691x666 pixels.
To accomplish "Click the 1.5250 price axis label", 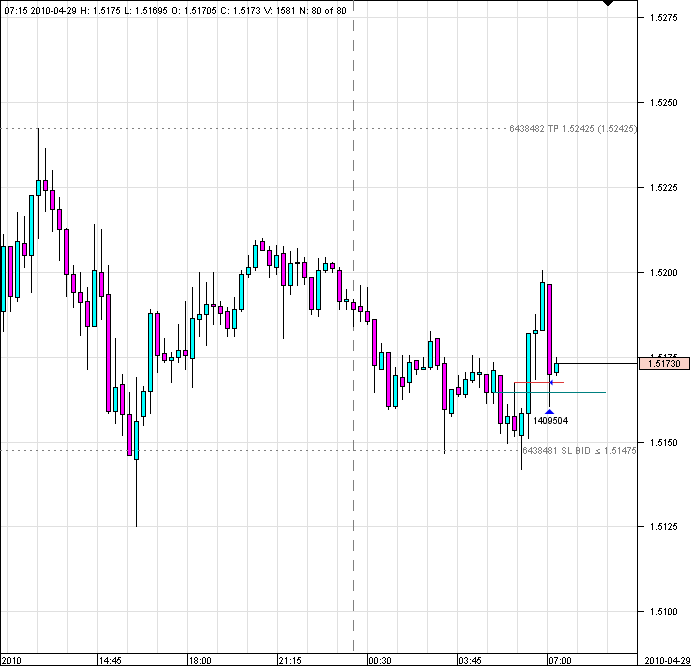I will click(x=664, y=103).
